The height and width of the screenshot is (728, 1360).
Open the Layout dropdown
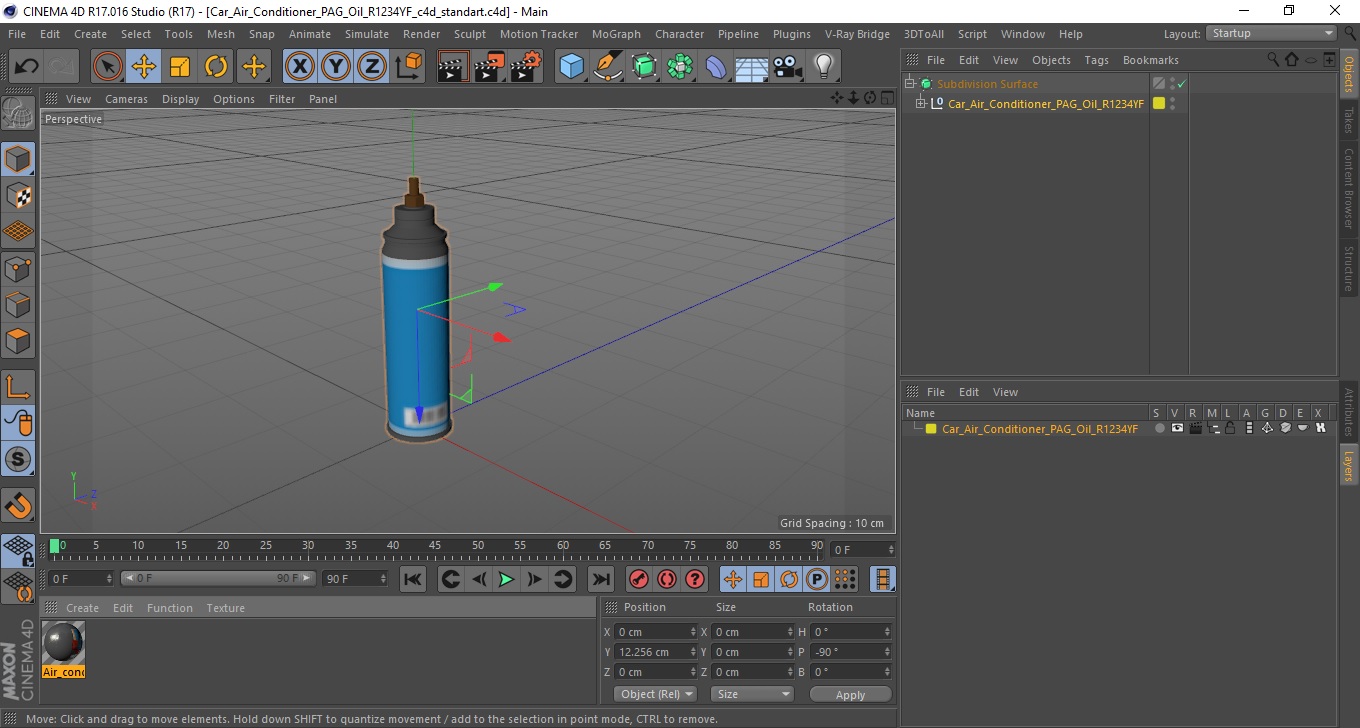coord(1272,33)
